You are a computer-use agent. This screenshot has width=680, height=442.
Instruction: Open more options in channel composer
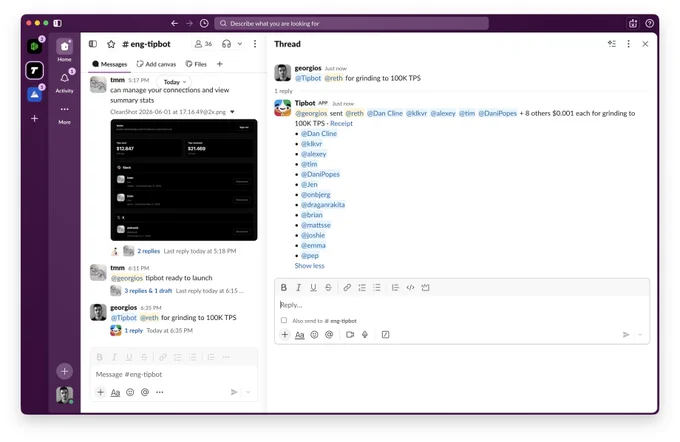(x=160, y=392)
